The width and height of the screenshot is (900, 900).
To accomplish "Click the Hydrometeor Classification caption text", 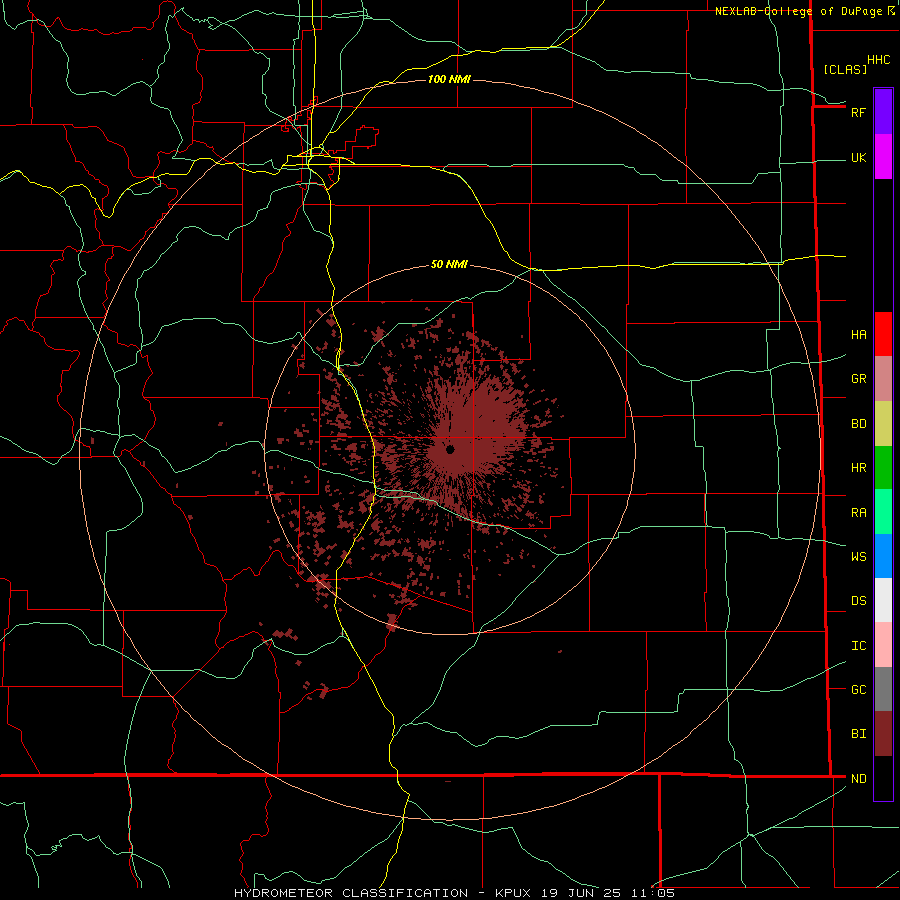I will pos(351,893).
